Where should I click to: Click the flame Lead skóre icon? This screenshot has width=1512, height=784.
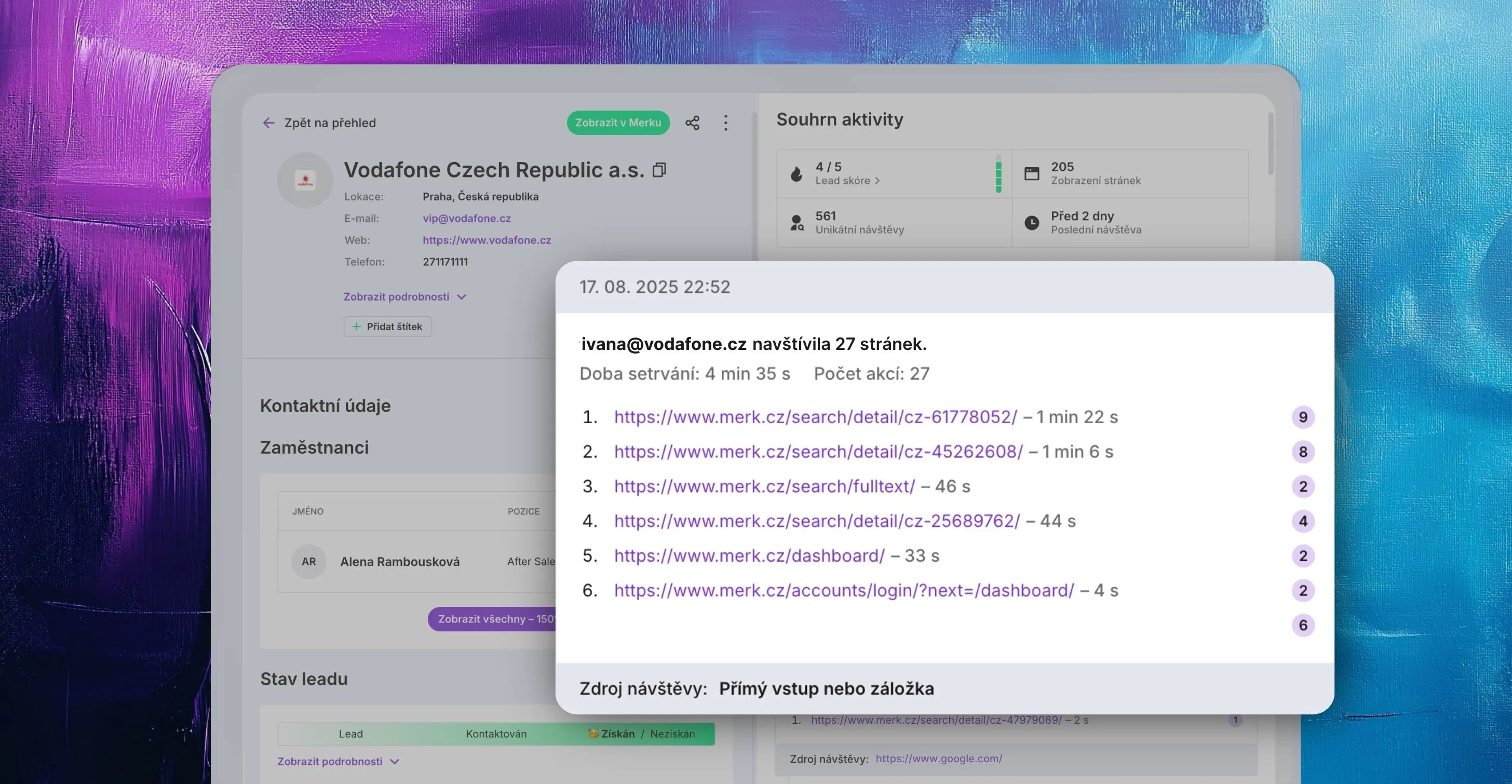coord(797,174)
